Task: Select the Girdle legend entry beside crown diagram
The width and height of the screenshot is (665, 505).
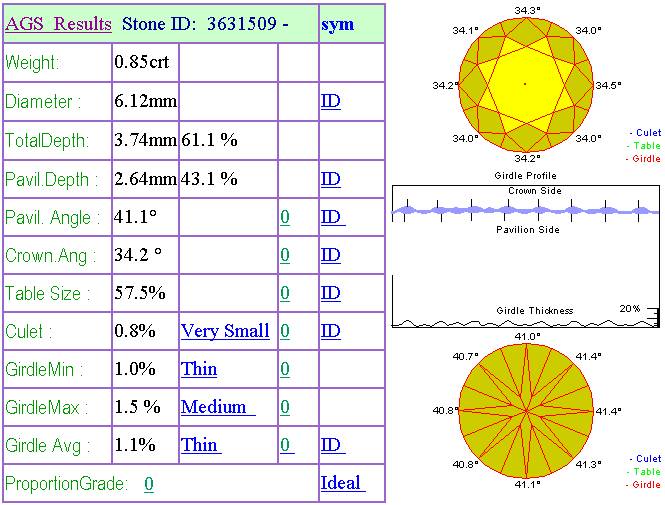Action: pyautogui.click(x=643, y=159)
